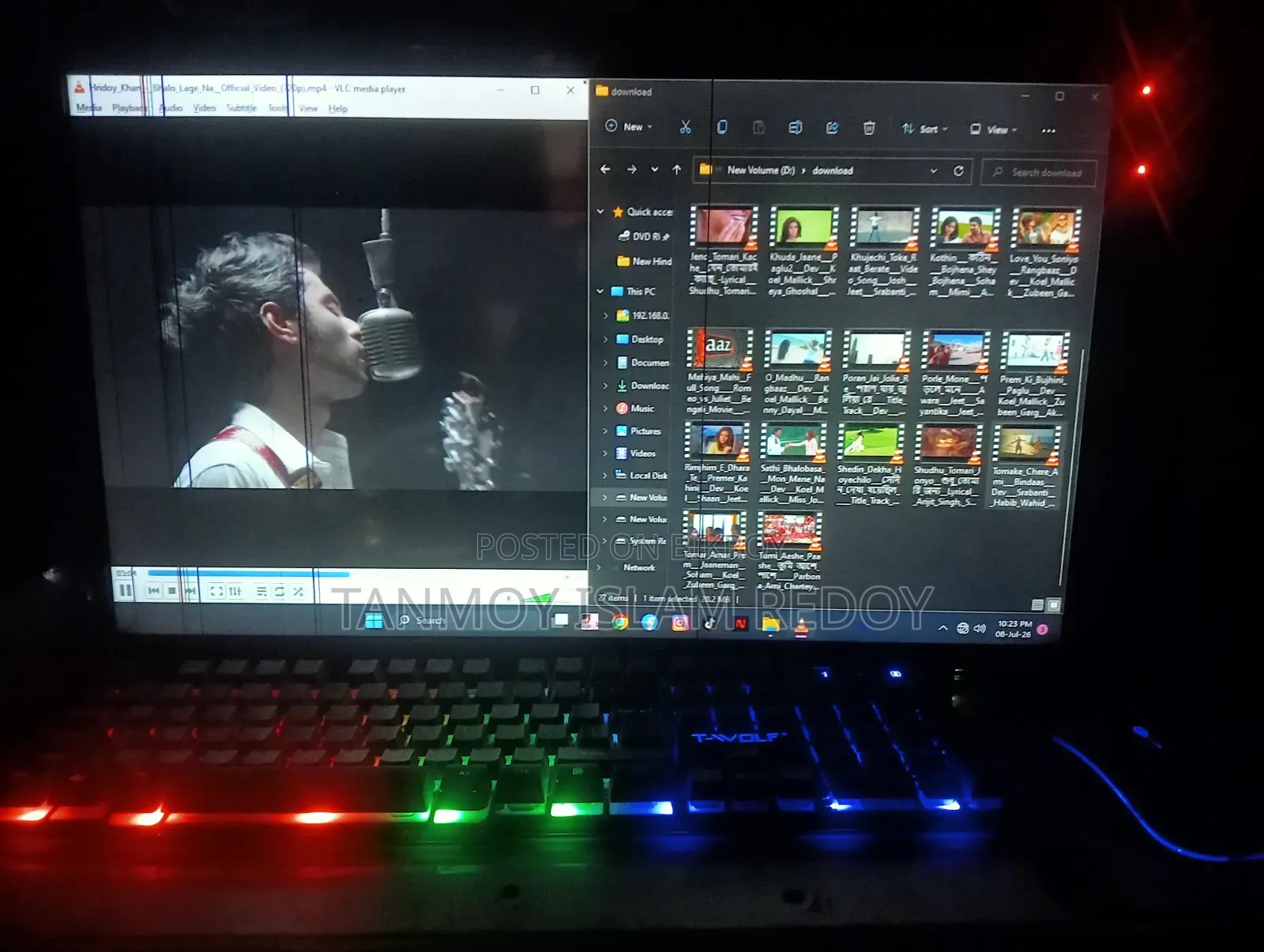Click the Cut scissors icon
This screenshot has height=952, width=1264.
pyautogui.click(x=685, y=127)
